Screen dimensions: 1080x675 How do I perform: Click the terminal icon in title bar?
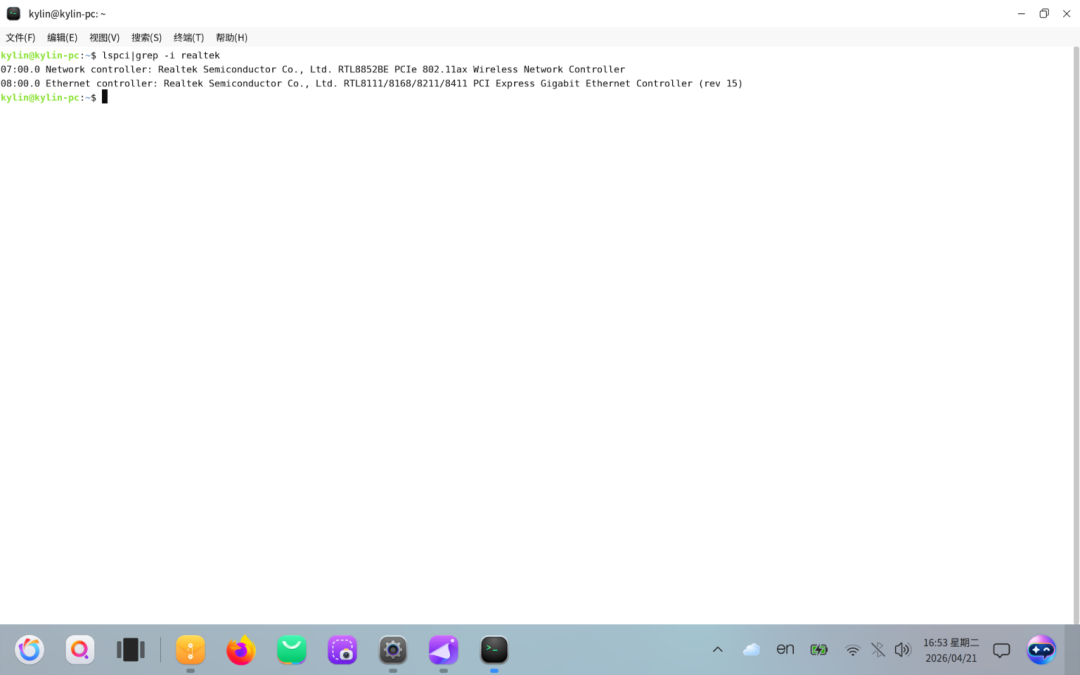point(13,14)
